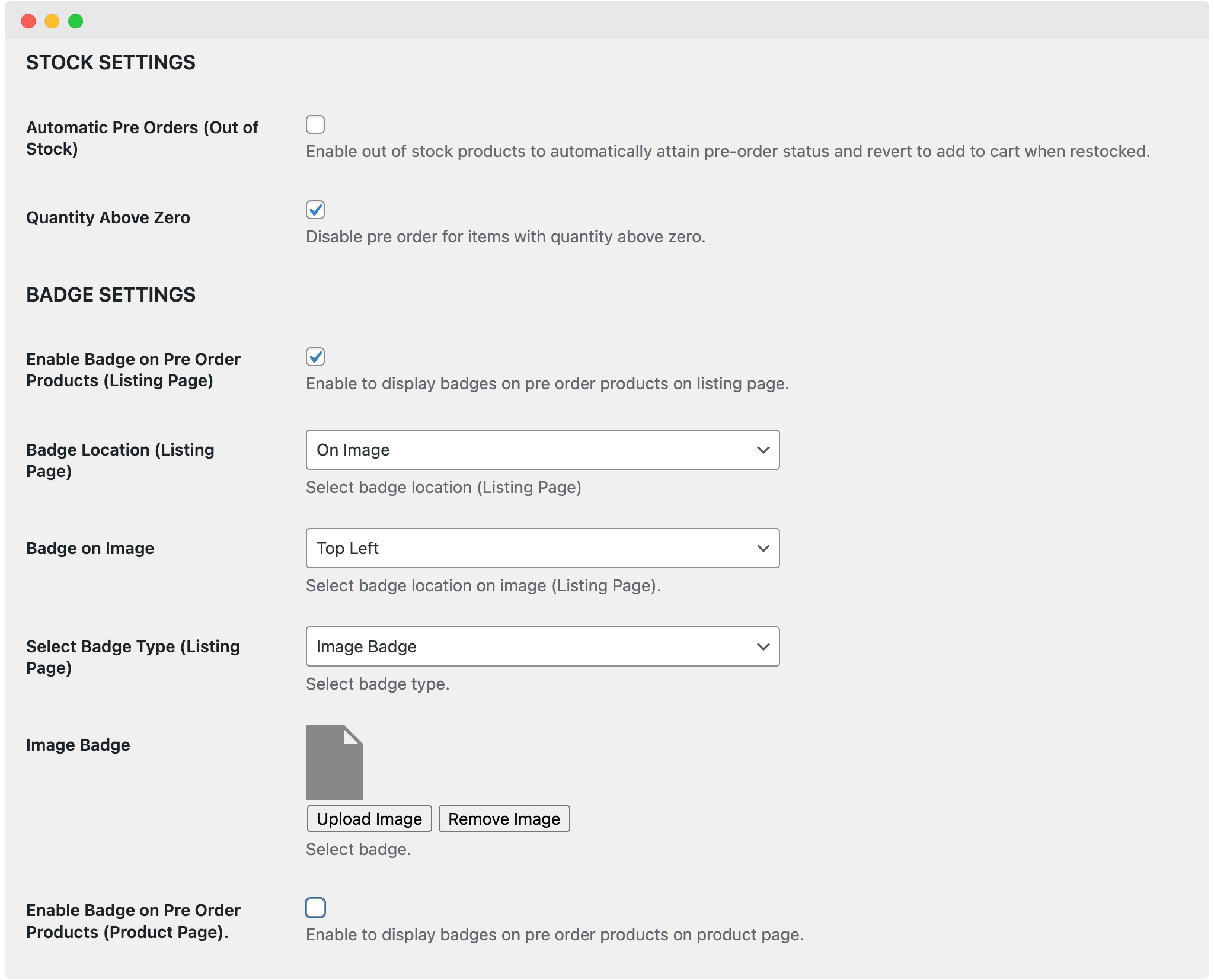The image size is (1214, 980).
Task: Click the Remove Image button
Action: (x=504, y=819)
